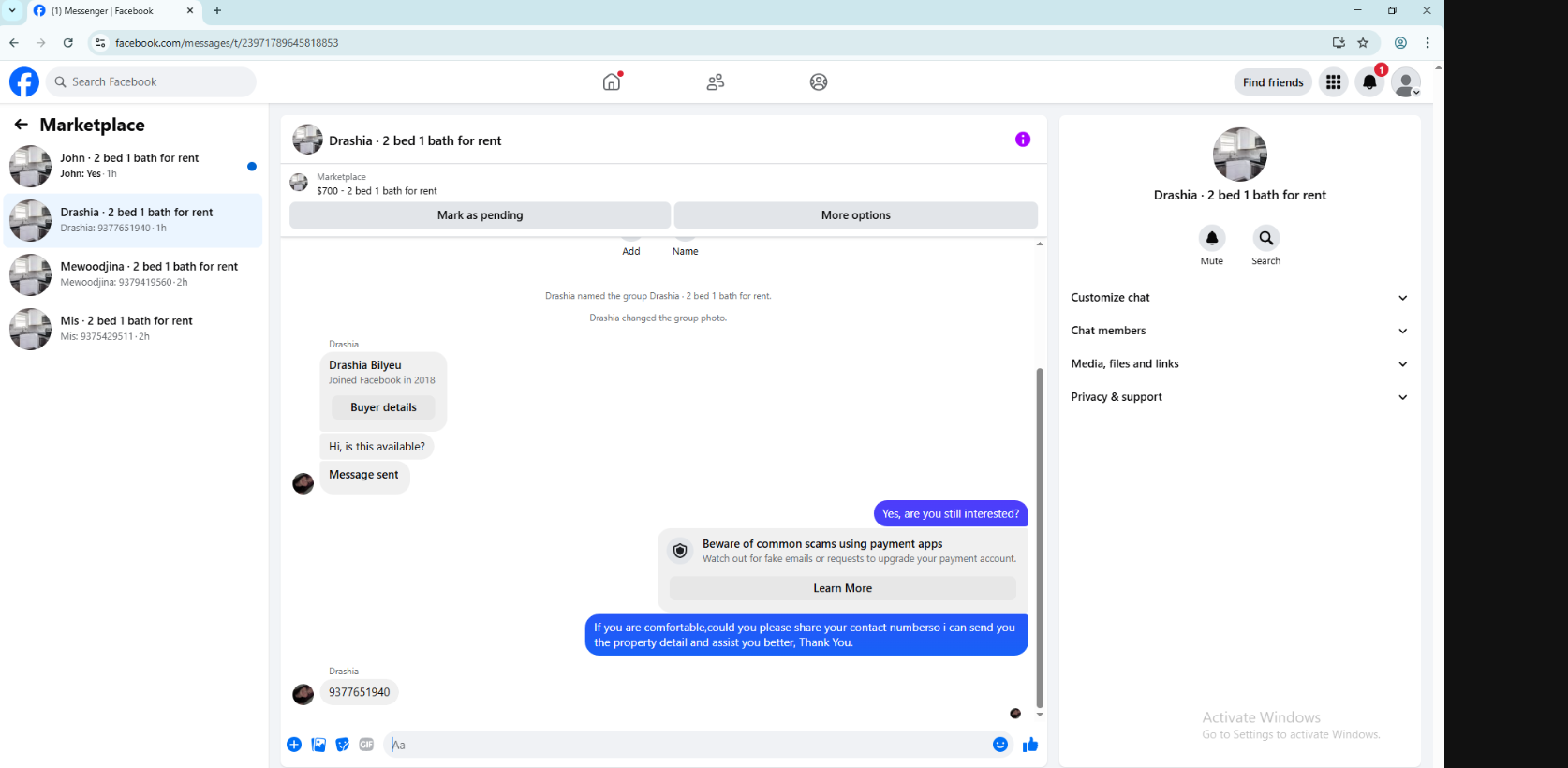This screenshot has height=768, width=1568.
Task: Open a new browser tab
Action: click(217, 11)
